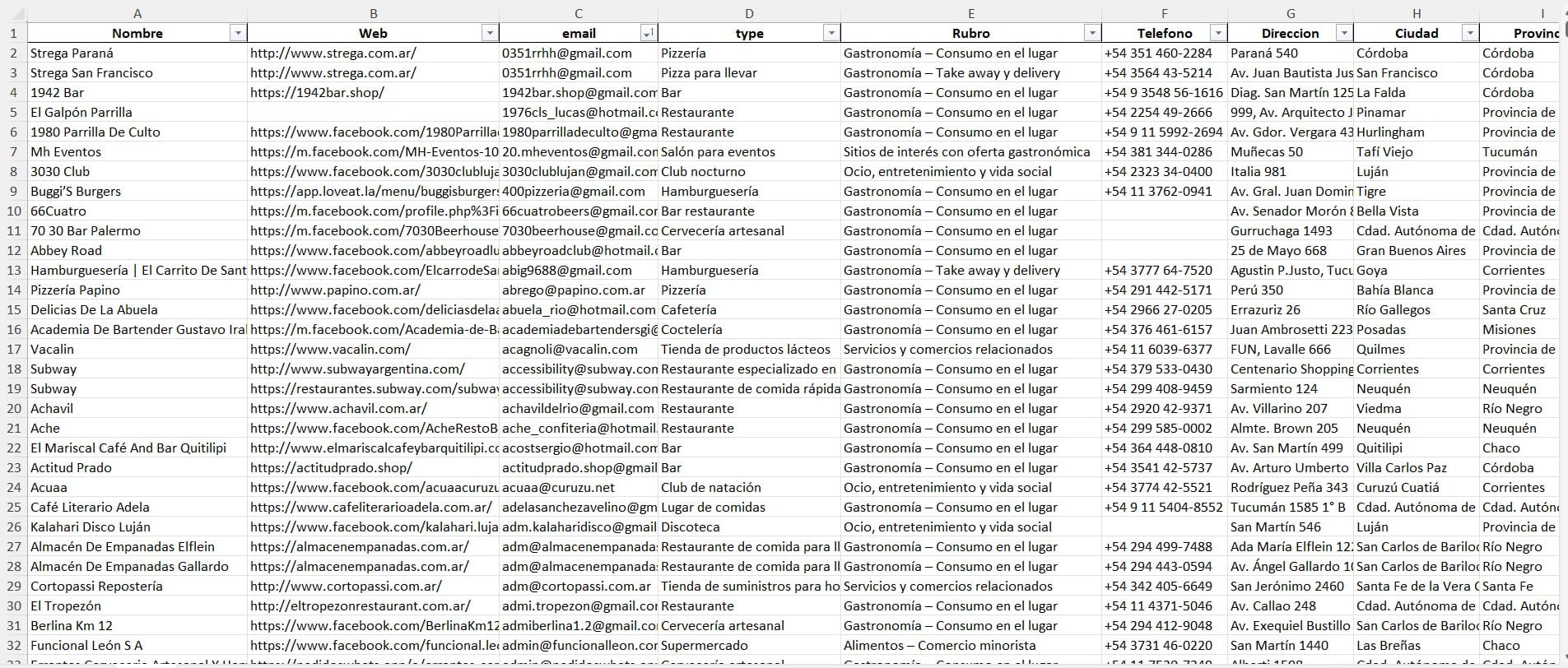Click the phone cell '+54 351 460-2284'
This screenshot has height=668, width=1568.
click(x=1165, y=53)
